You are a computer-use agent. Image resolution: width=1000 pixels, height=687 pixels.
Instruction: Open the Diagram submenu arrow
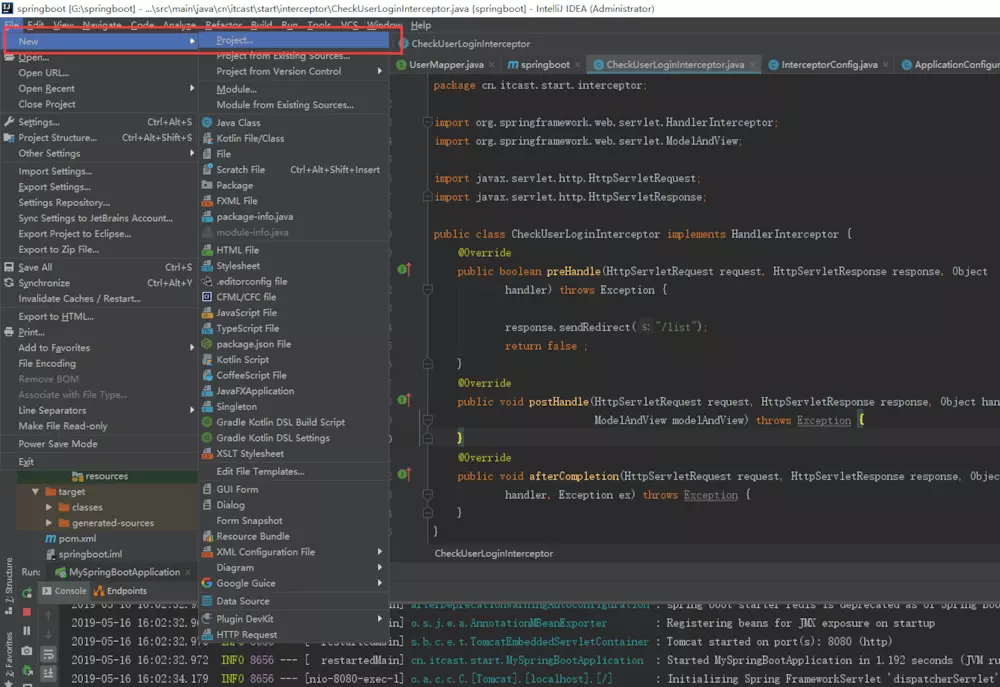click(x=379, y=567)
